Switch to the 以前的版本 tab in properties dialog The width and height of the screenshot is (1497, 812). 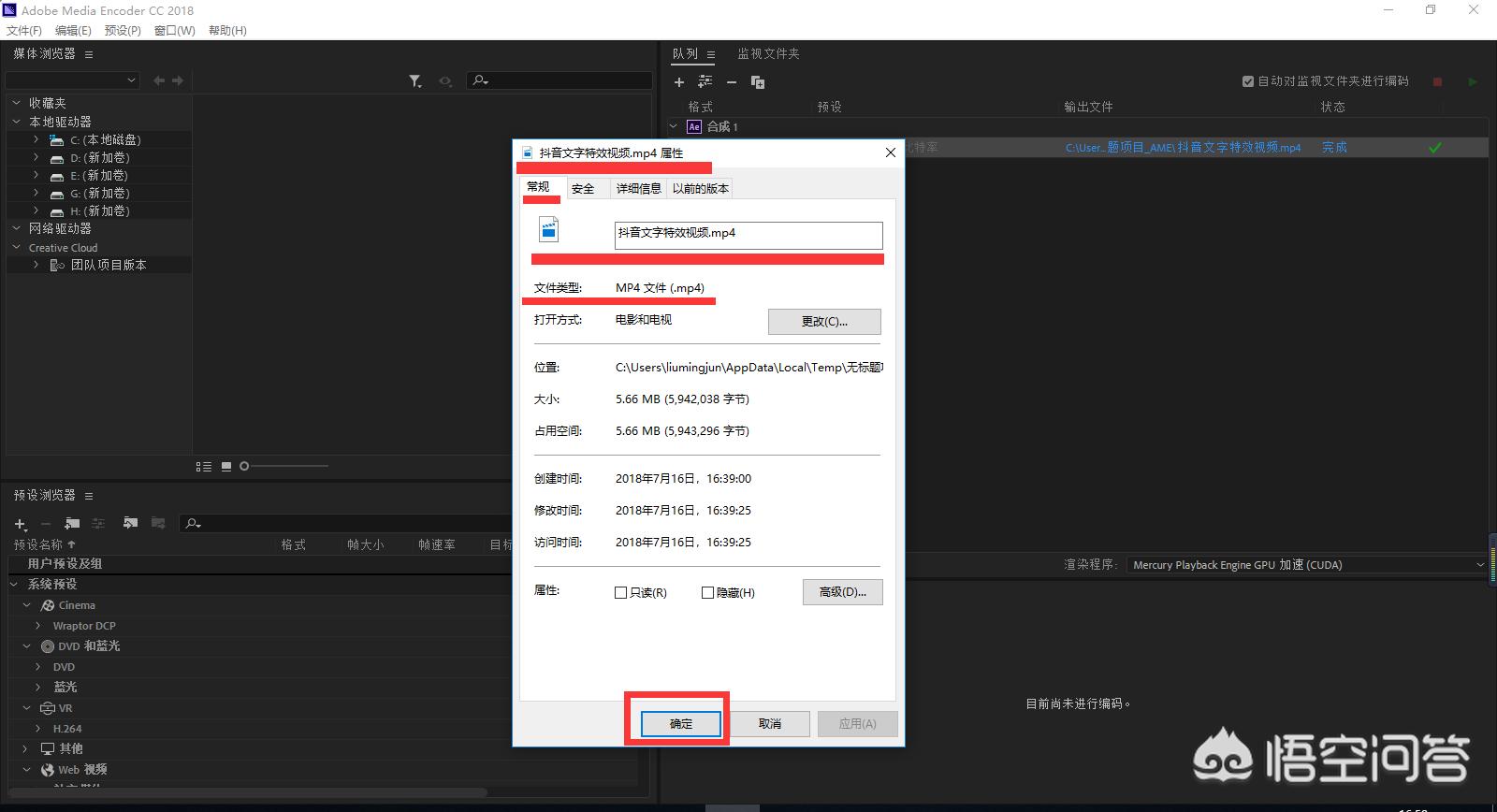click(701, 189)
